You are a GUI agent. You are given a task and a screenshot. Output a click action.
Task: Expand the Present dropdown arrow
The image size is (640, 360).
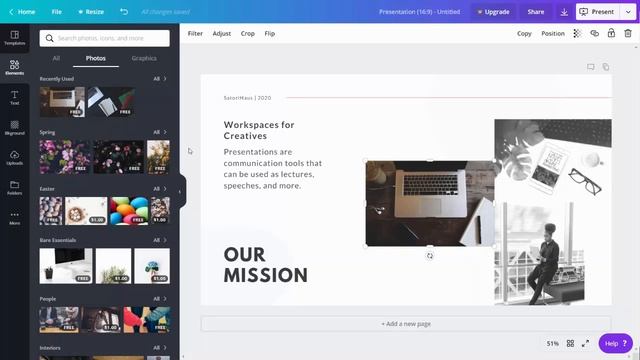(628, 12)
